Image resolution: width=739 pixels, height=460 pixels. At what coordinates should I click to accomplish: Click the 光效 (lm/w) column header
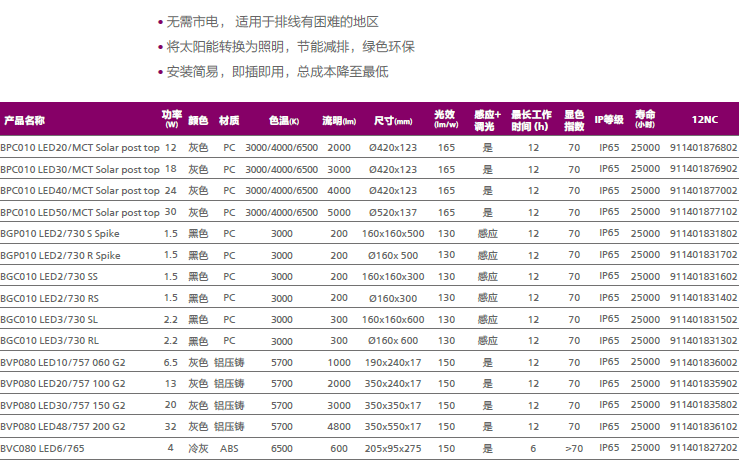coord(446,119)
